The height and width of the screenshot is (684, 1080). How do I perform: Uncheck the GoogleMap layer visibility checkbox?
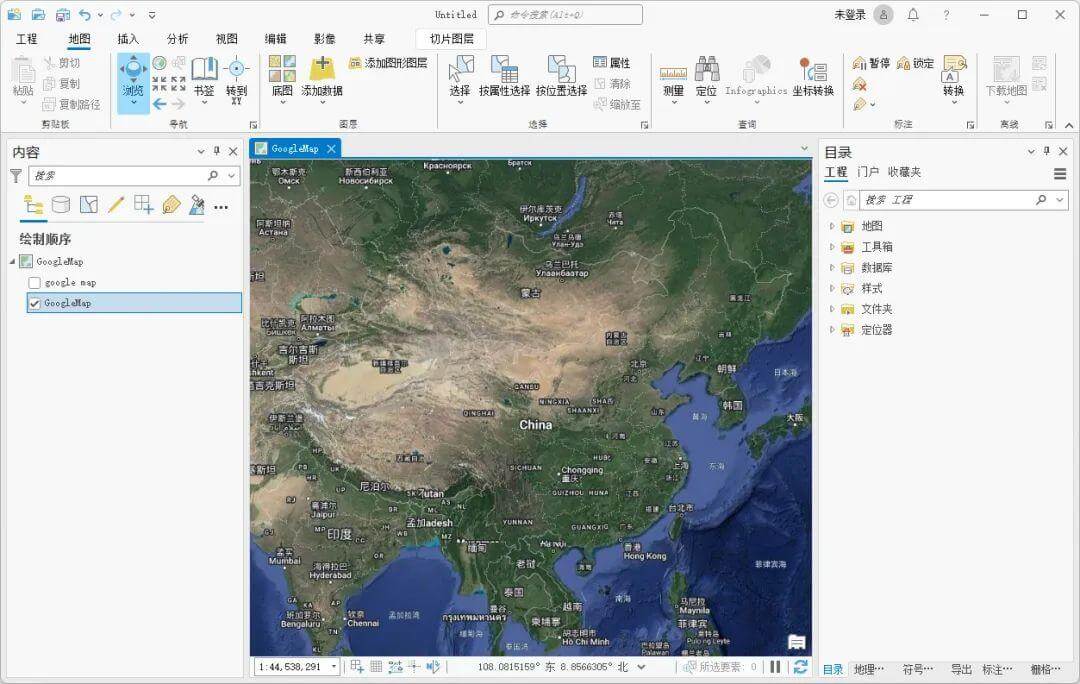tap(35, 303)
